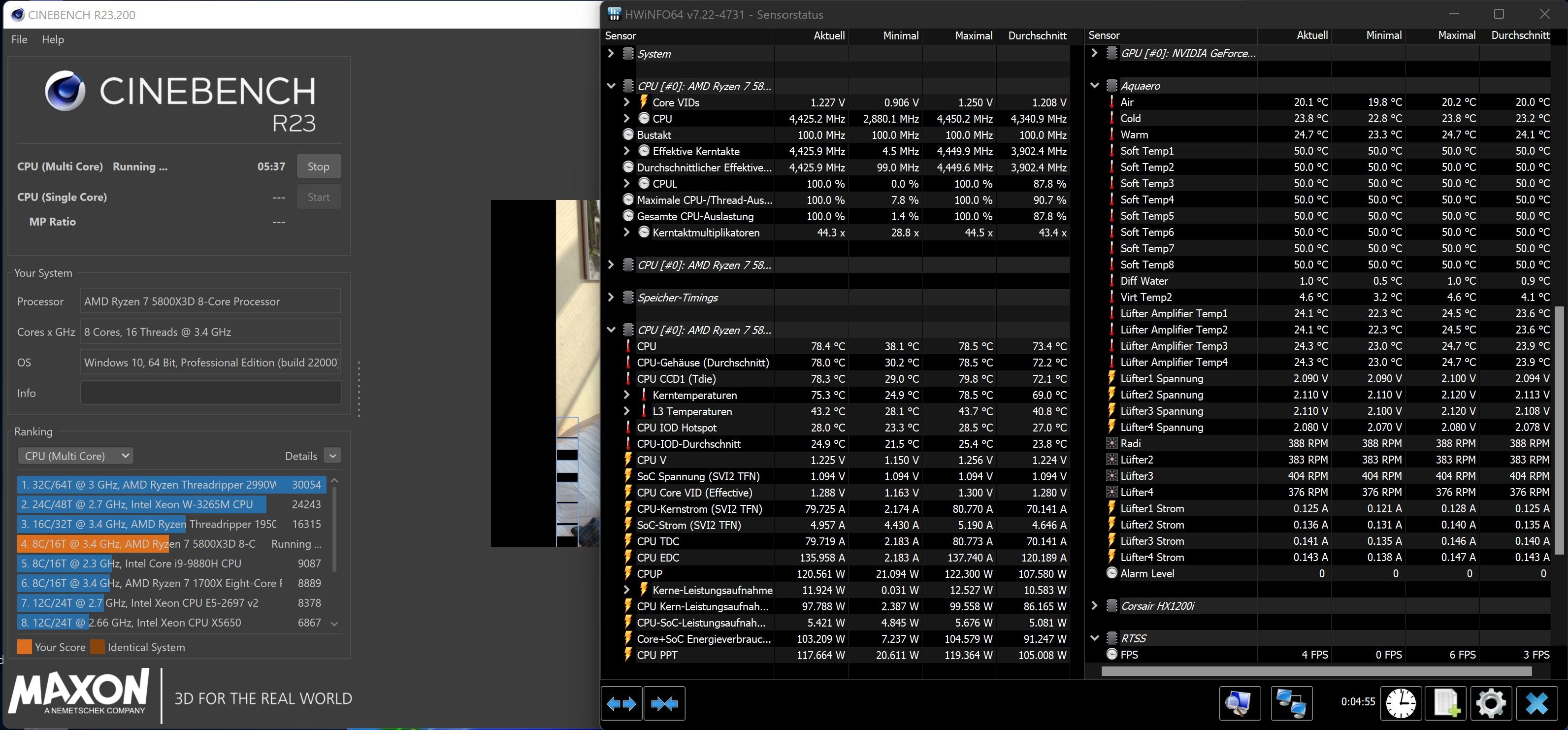Click the Cinebench ranking list scrollbar
This screenshot has width=1568, height=730.
pos(334,530)
